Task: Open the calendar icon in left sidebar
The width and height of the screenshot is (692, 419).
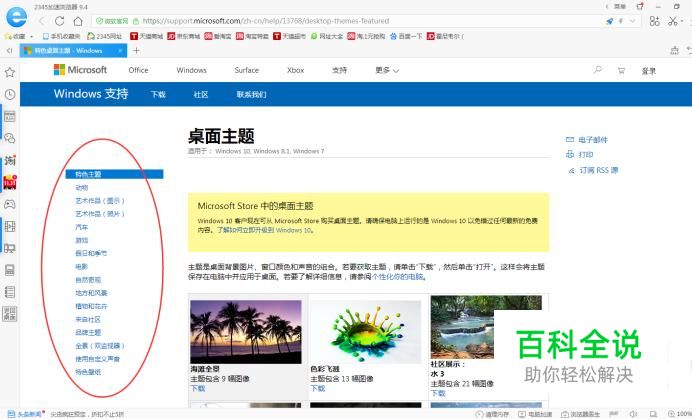Action: tap(10, 116)
